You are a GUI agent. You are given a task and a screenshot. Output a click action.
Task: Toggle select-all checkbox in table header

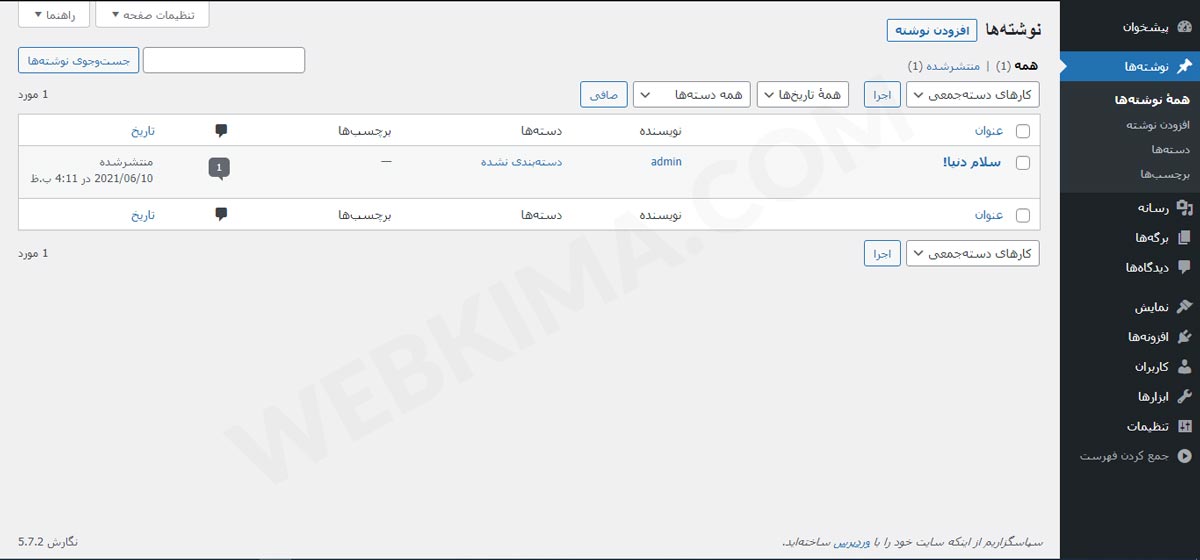1022,131
